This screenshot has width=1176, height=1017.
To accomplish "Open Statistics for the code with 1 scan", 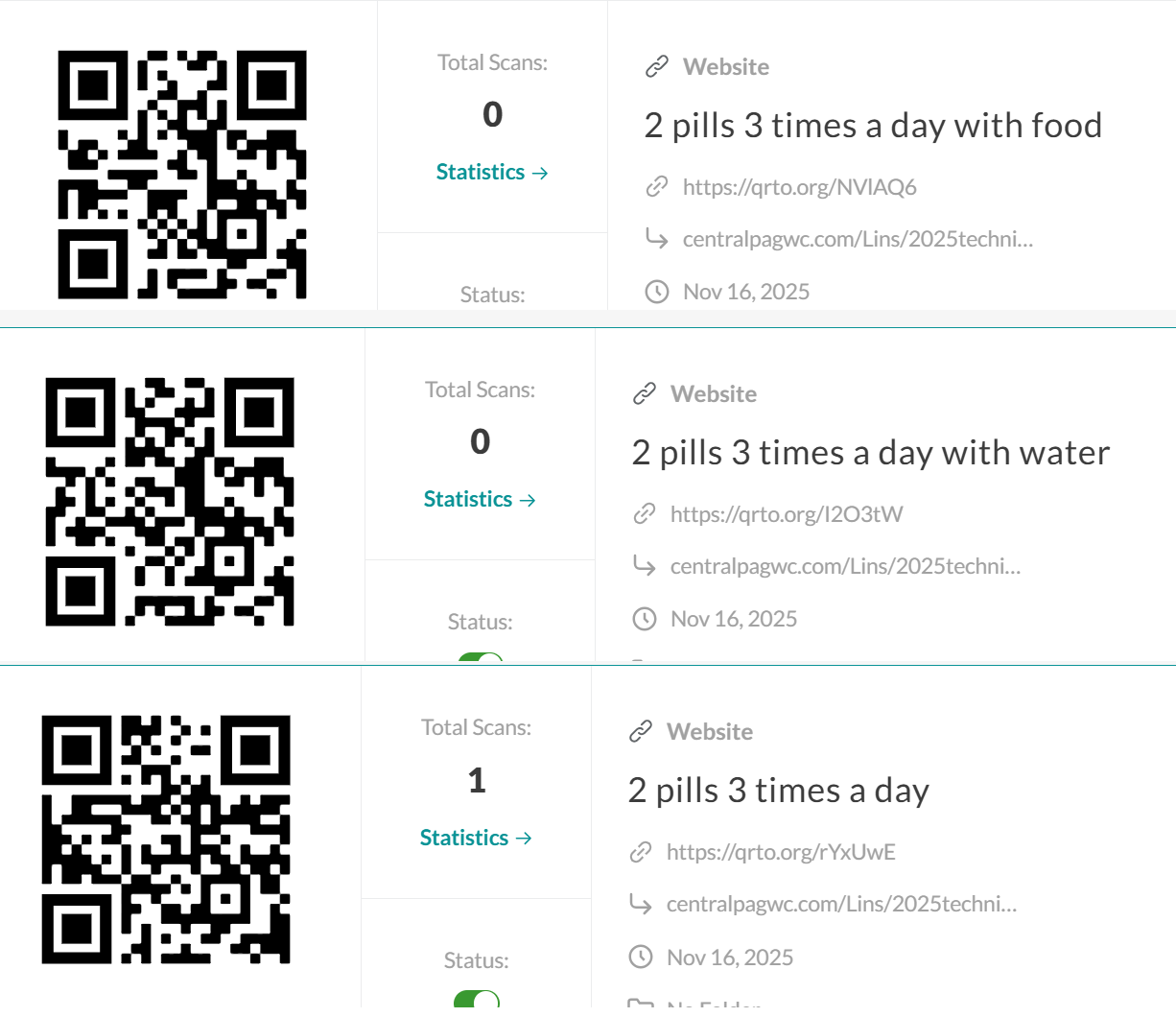I will [x=476, y=839].
